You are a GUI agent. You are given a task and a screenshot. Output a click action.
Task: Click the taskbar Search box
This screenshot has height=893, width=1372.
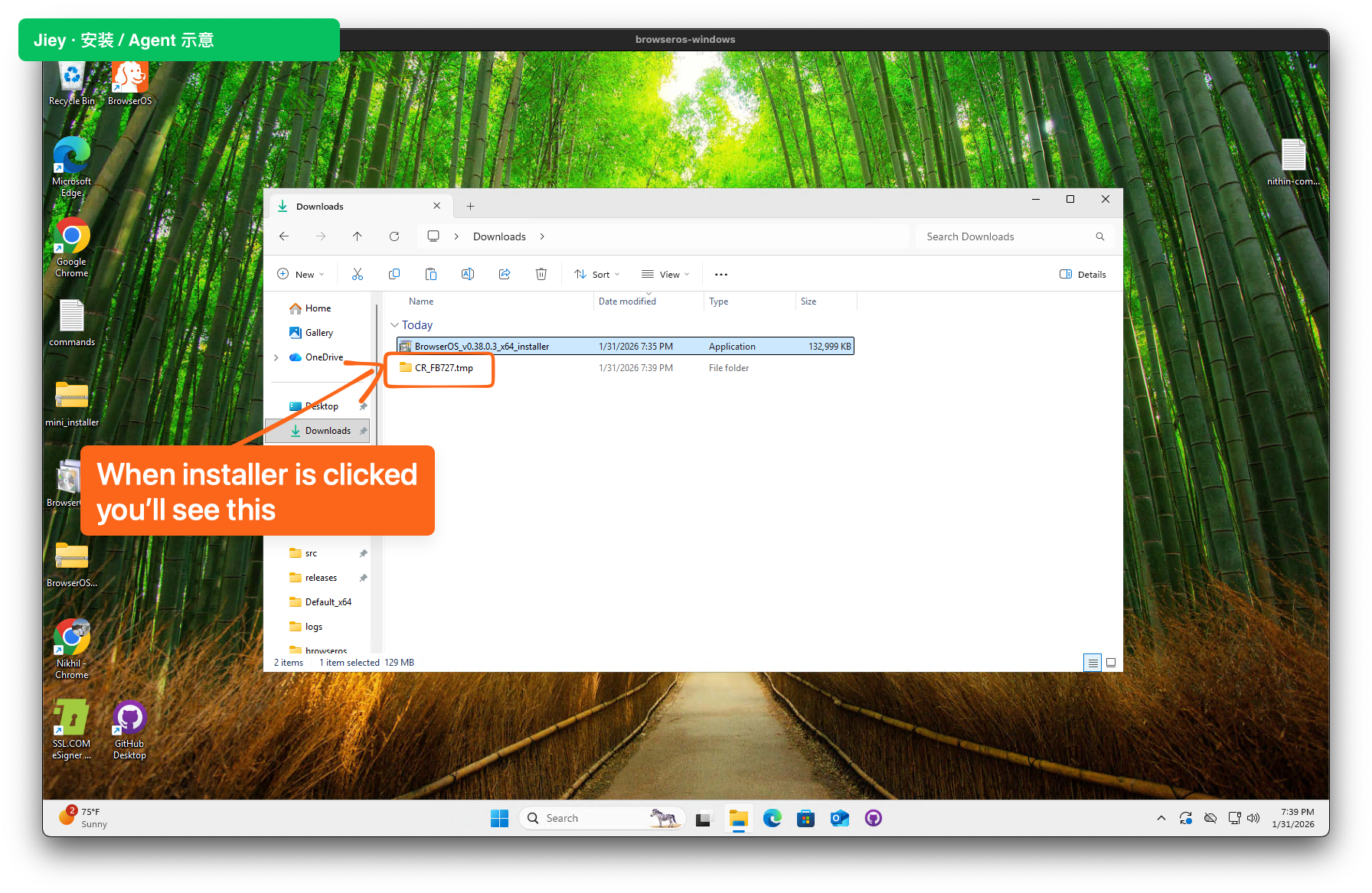point(603,818)
